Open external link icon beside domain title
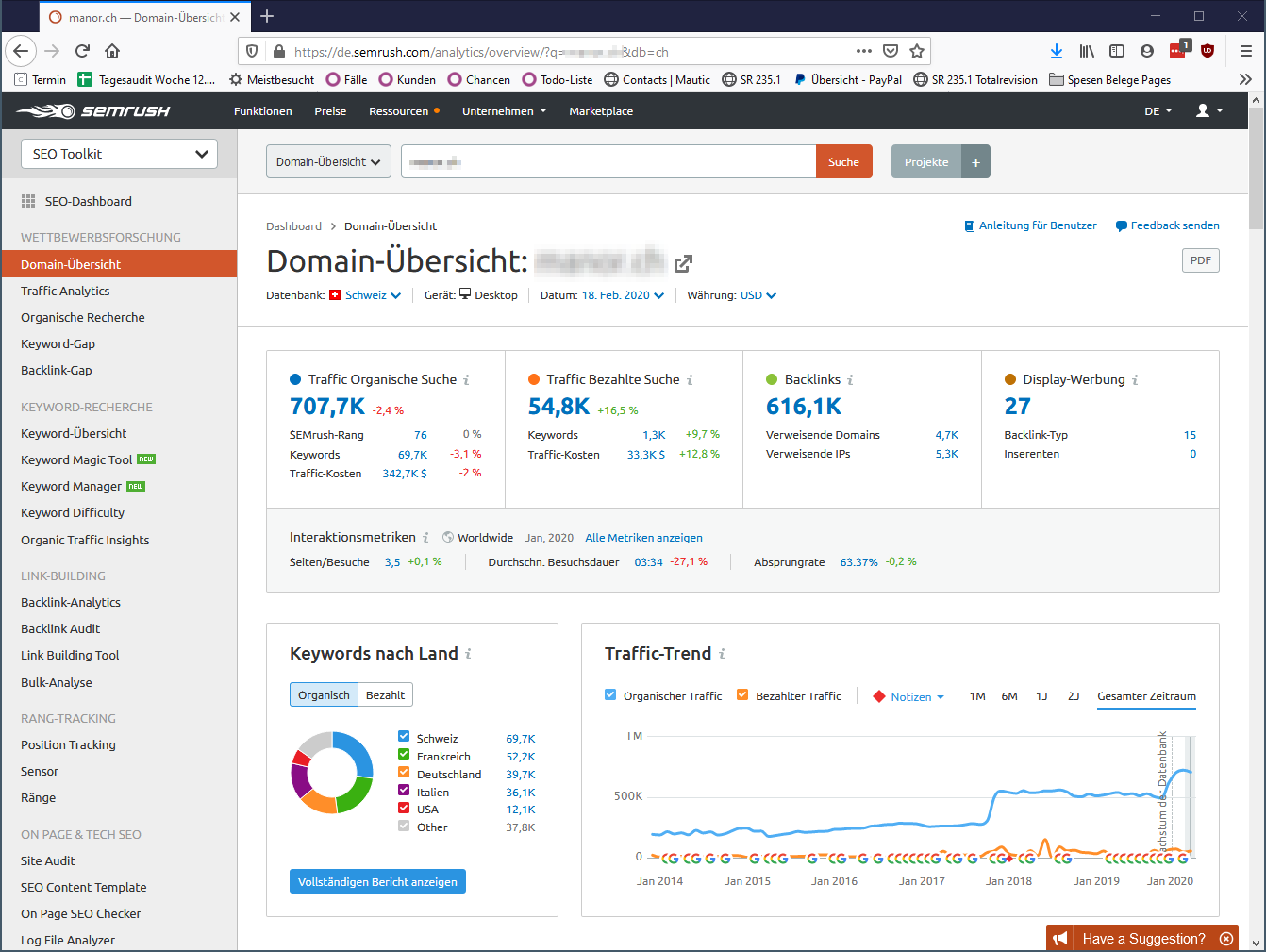This screenshot has width=1266, height=952. 683,263
